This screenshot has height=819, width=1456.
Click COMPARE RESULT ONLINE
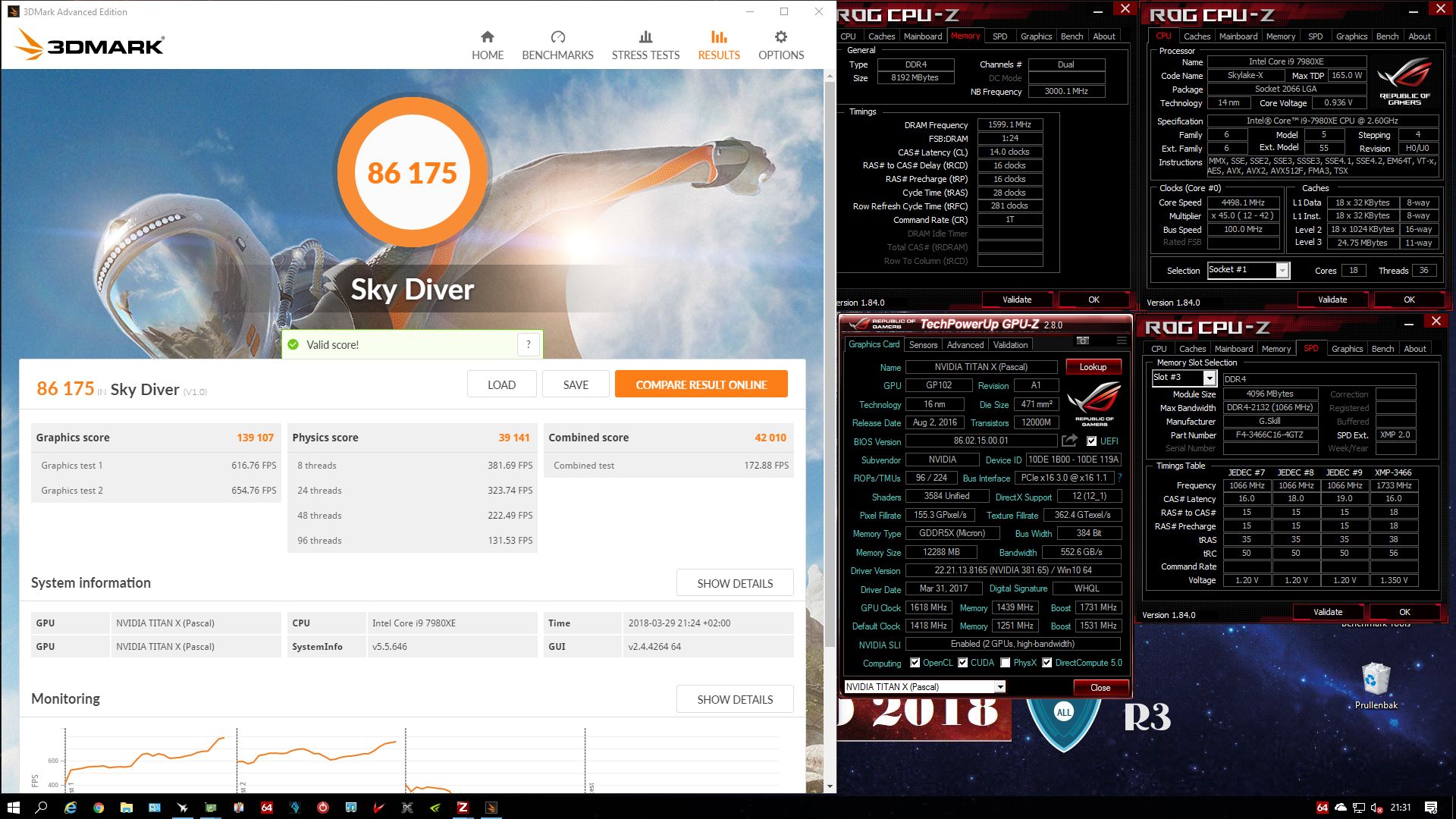[x=701, y=384]
